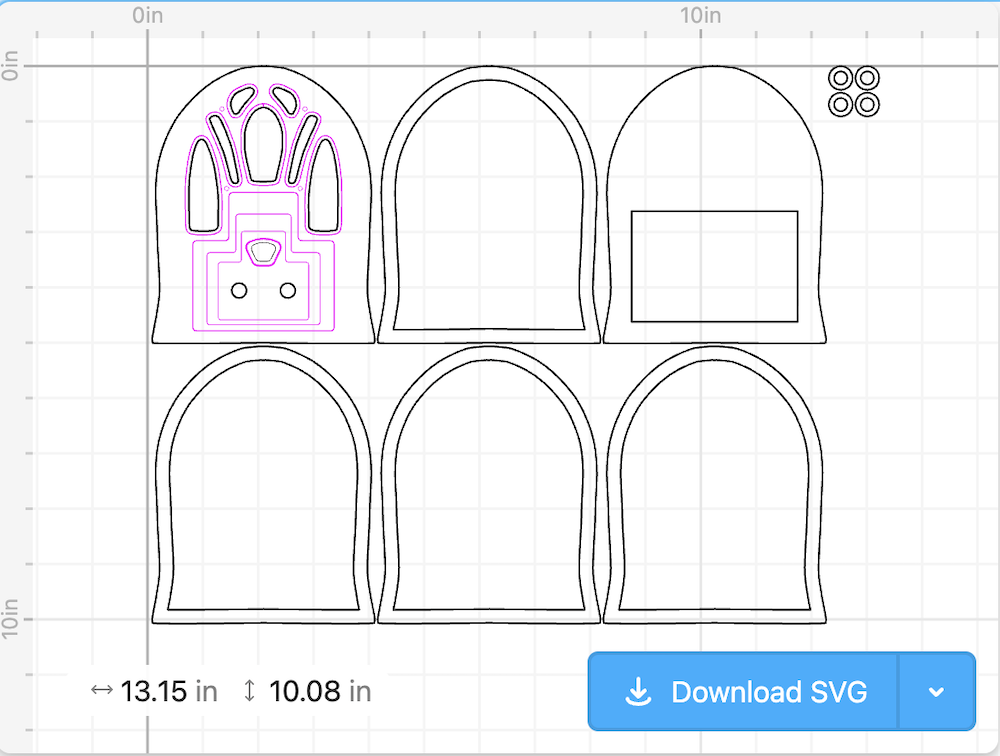Click the 13.15 in width value
Image resolution: width=1000 pixels, height=756 pixels.
[x=169, y=692]
